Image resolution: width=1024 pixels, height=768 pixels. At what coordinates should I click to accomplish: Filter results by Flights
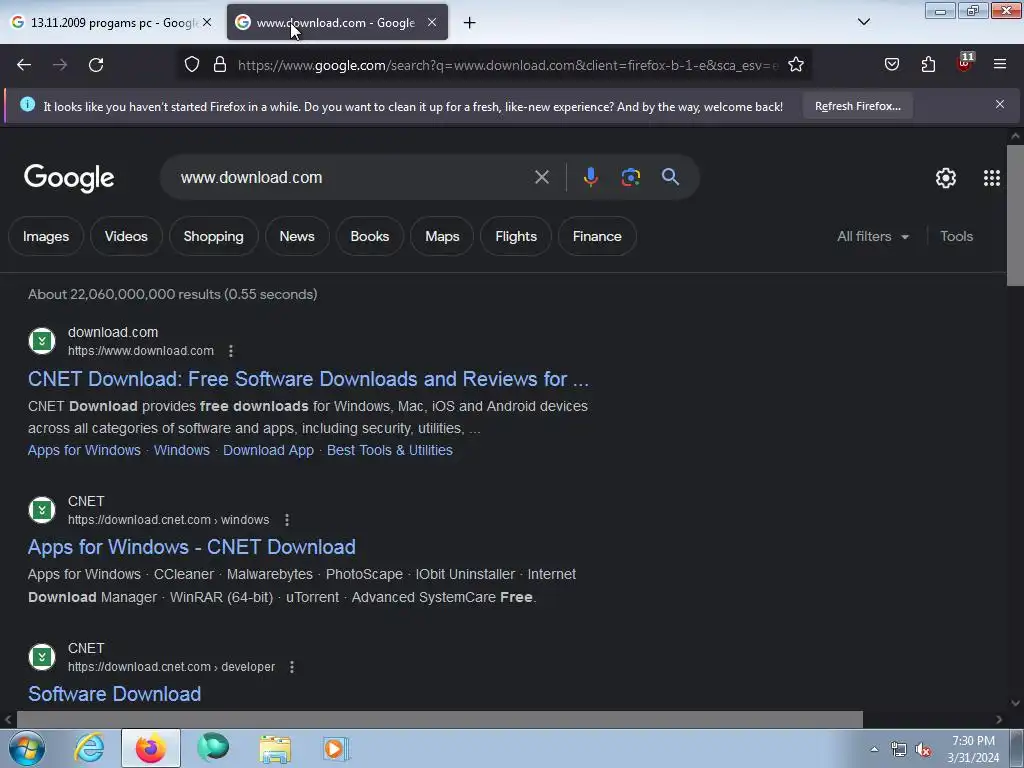point(516,236)
